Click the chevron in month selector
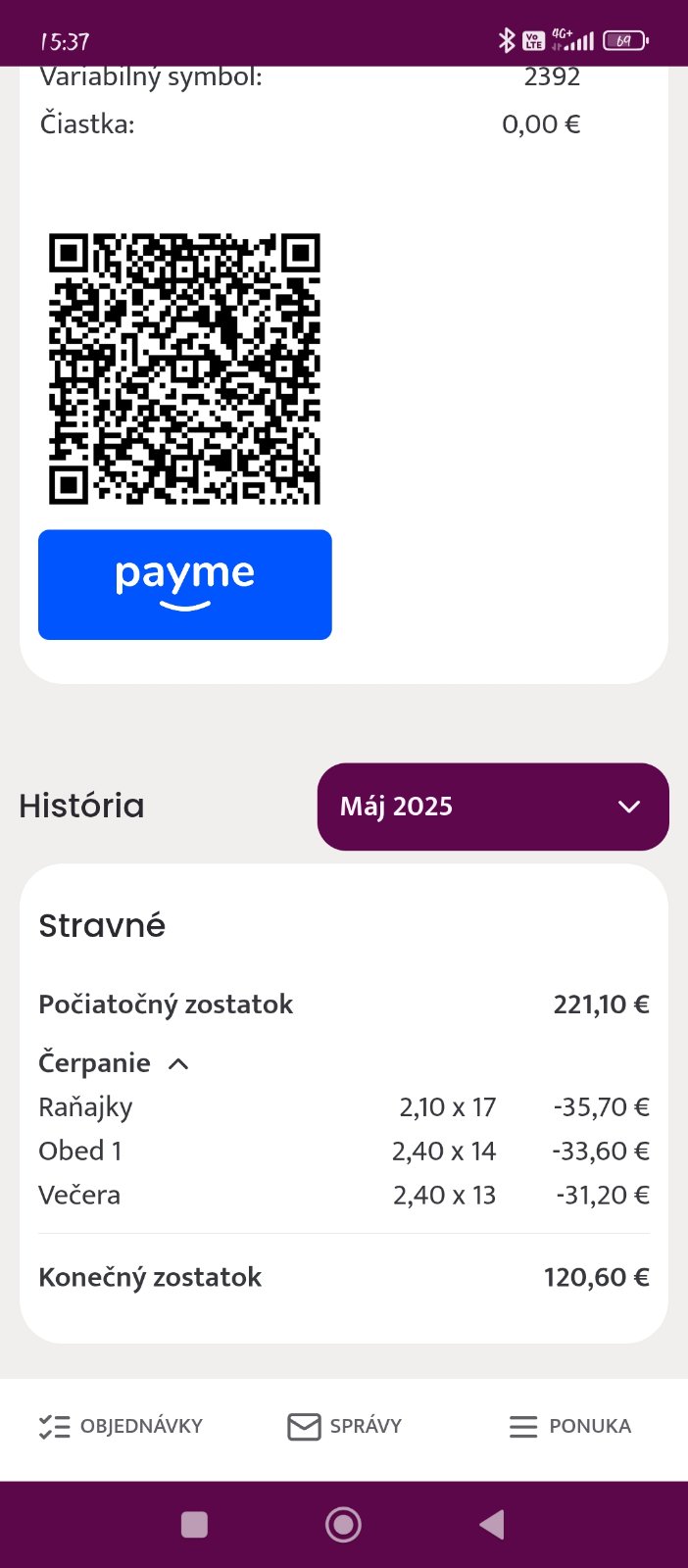 point(629,807)
